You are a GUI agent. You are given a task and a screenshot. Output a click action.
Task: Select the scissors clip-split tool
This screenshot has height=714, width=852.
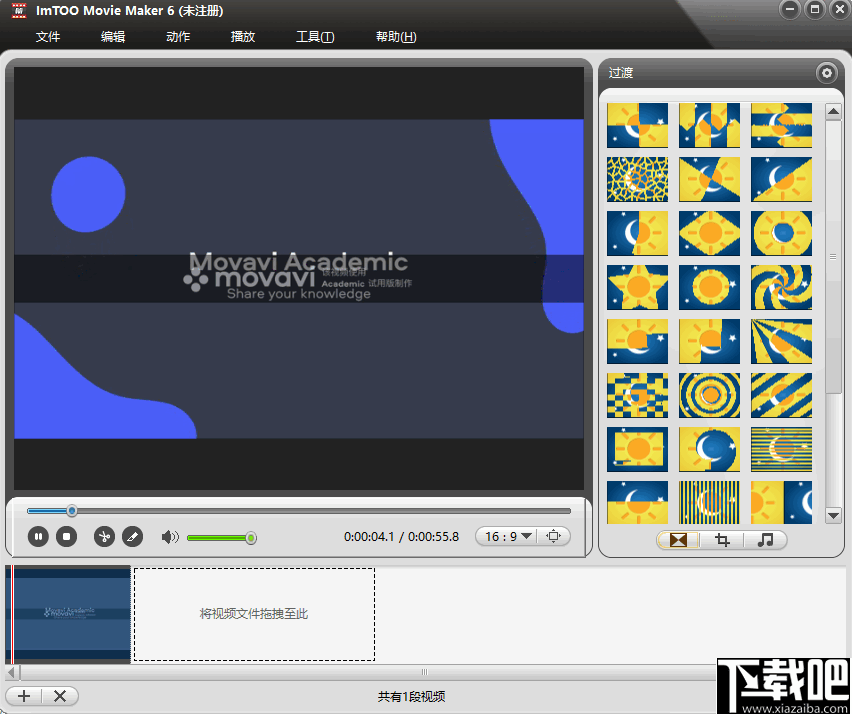point(104,536)
